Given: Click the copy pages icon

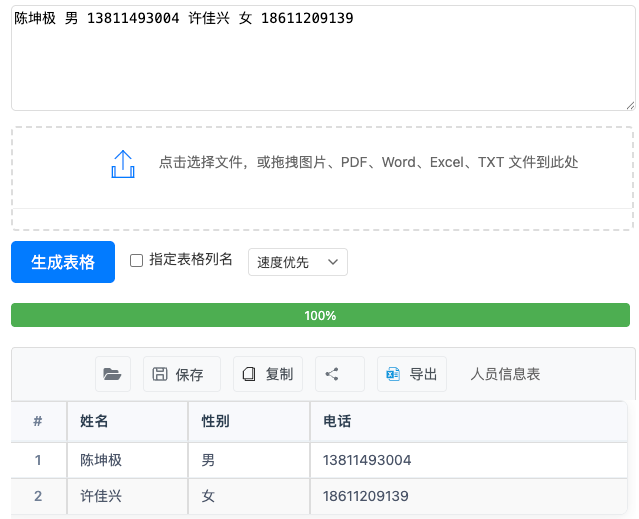Looking at the screenshot, I should pos(249,374).
